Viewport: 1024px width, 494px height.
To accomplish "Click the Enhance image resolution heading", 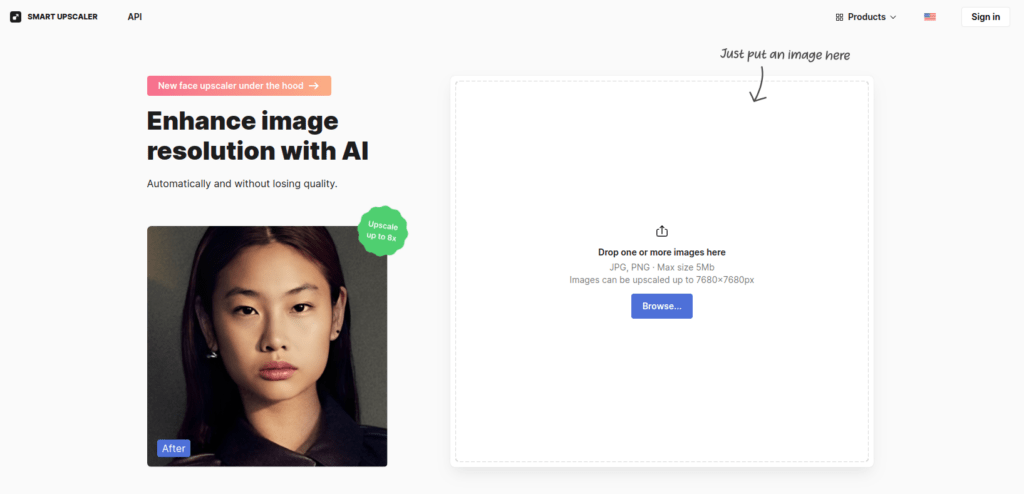I will (258, 136).
